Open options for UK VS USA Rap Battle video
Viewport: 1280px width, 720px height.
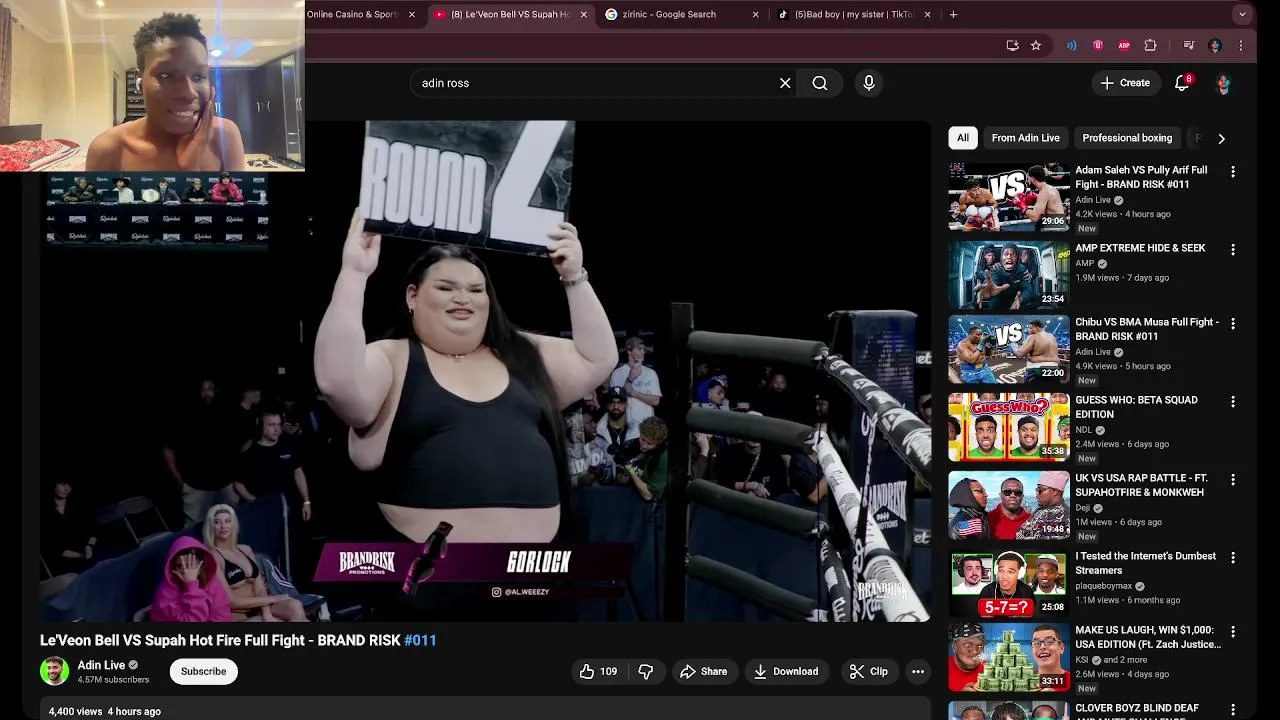click(x=1233, y=480)
